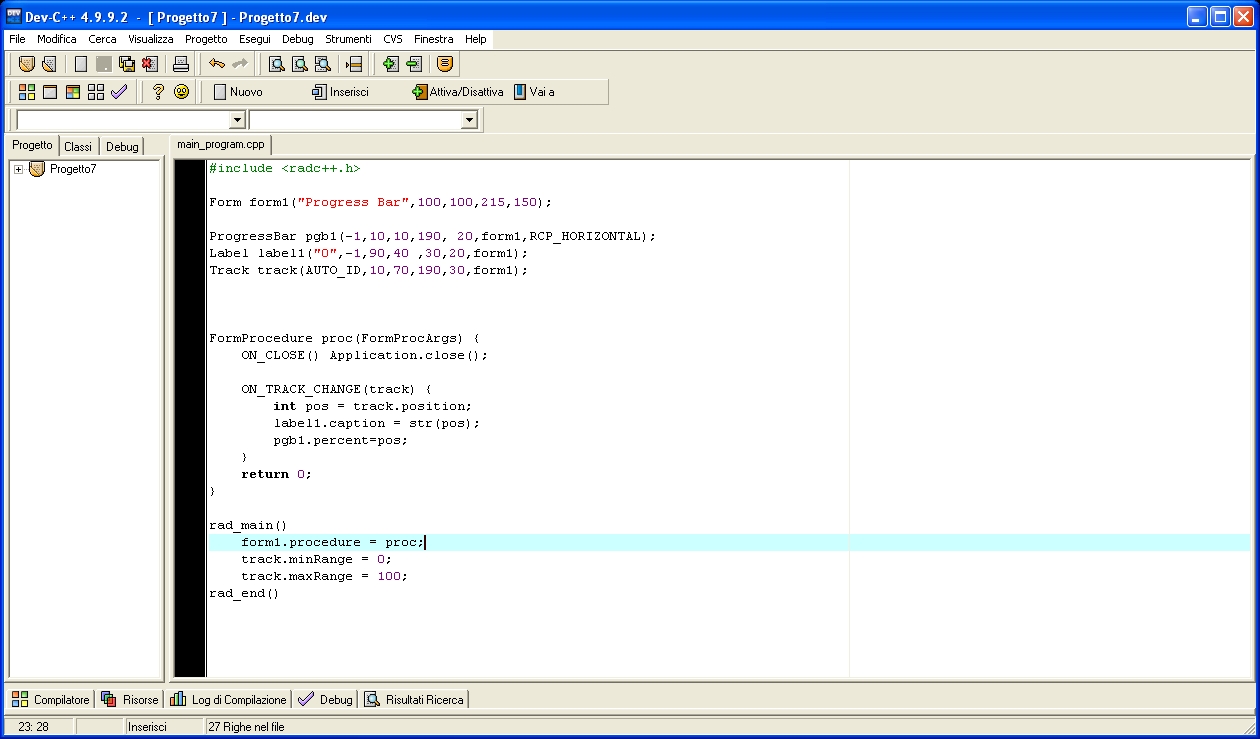Screen dimensions: 1260x739
Task: Open the Finestra menu
Action: click(x=433, y=39)
